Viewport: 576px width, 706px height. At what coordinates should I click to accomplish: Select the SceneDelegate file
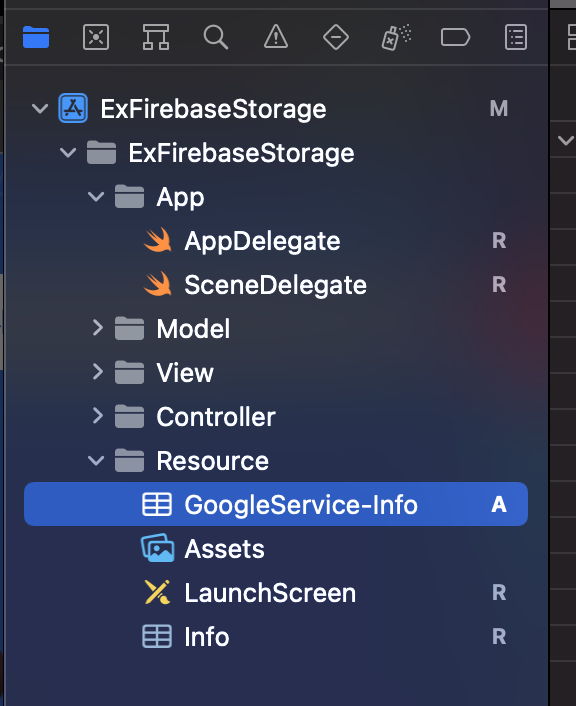(x=275, y=285)
